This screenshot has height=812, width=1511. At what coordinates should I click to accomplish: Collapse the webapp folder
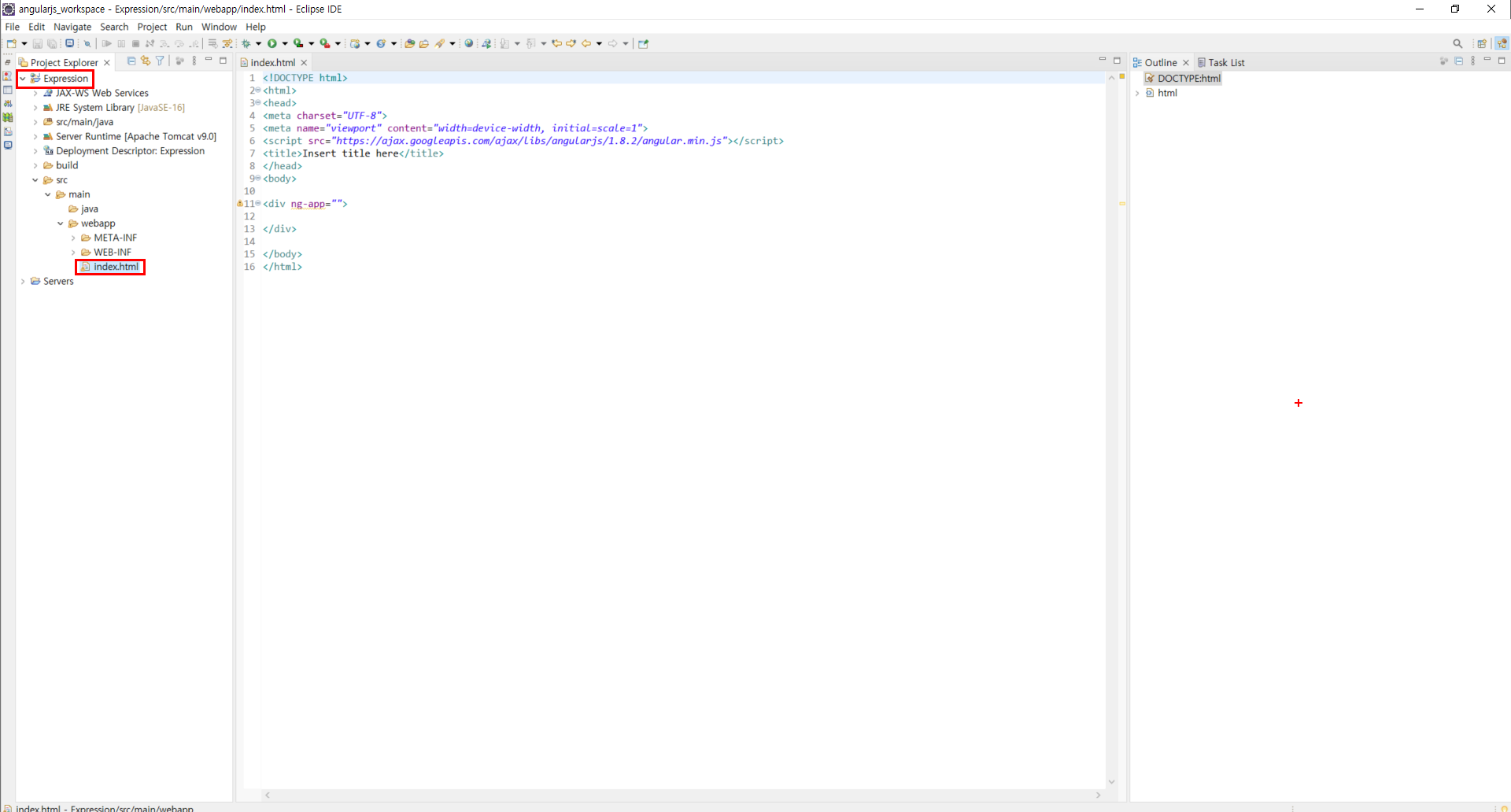61,223
